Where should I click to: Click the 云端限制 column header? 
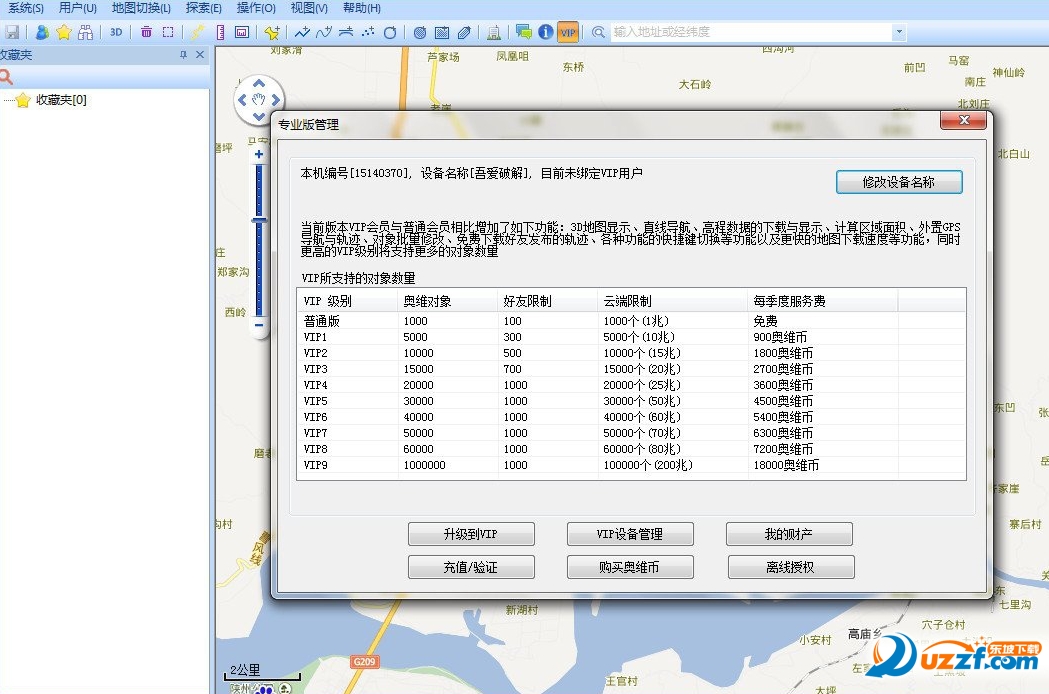point(672,301)
